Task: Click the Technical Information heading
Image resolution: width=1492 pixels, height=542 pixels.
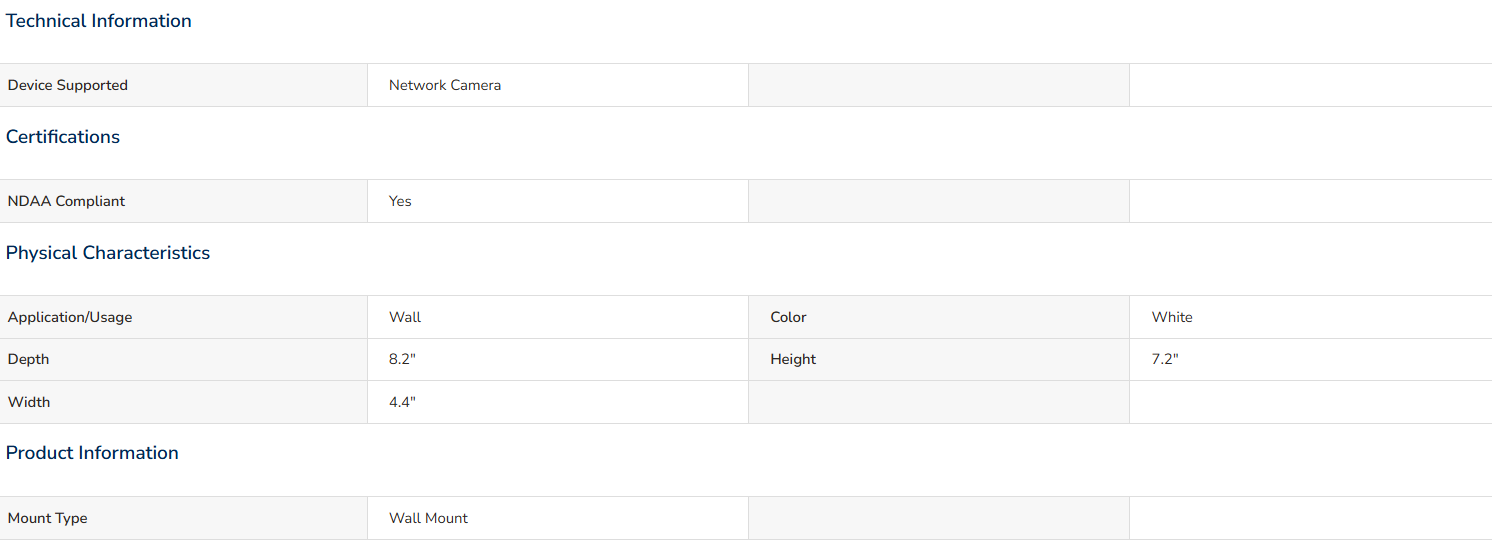Action: coord(99,21)
